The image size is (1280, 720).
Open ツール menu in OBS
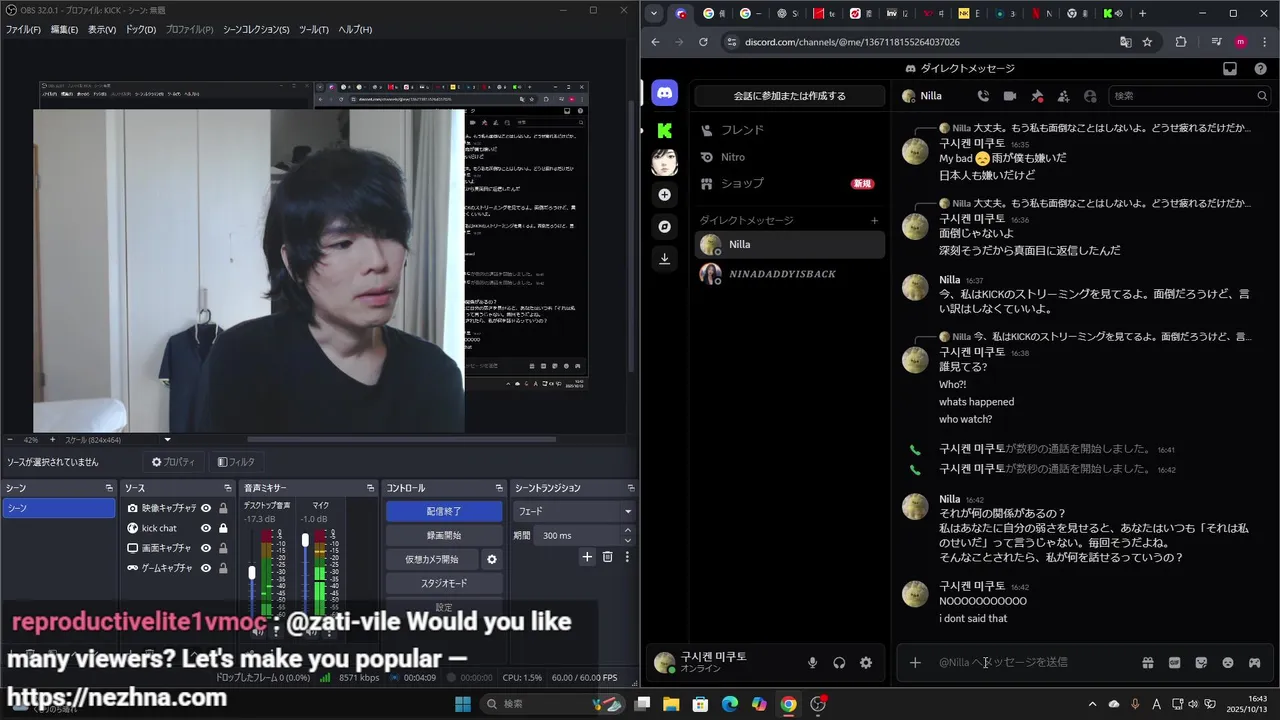point(314,29)
